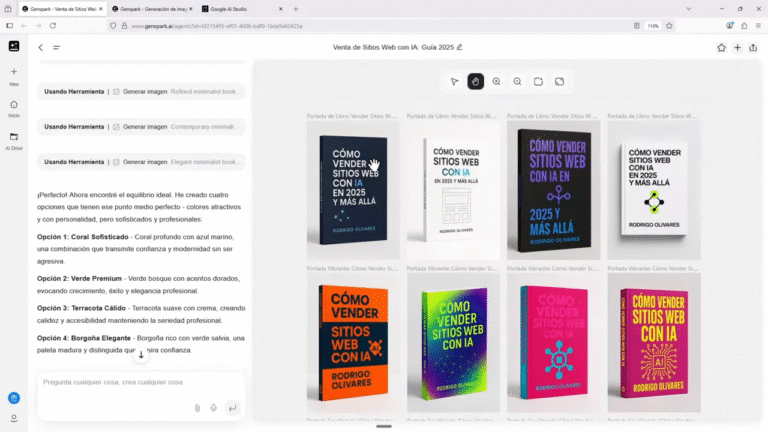Select white cover with wireframe thumbnail
The height and width of the screenshot is (432, 768).
pyautogui.click(x=454, y=190)
